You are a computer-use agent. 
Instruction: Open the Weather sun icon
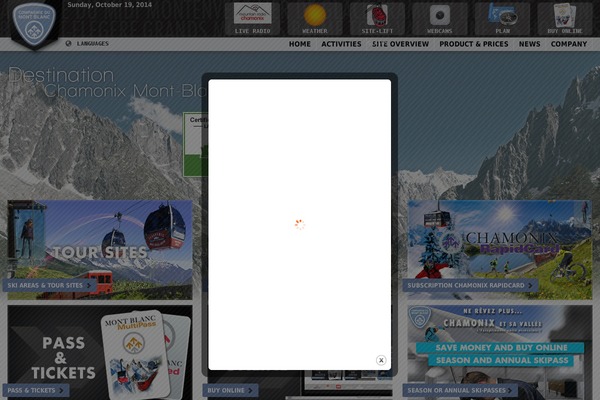coord(315,19)
